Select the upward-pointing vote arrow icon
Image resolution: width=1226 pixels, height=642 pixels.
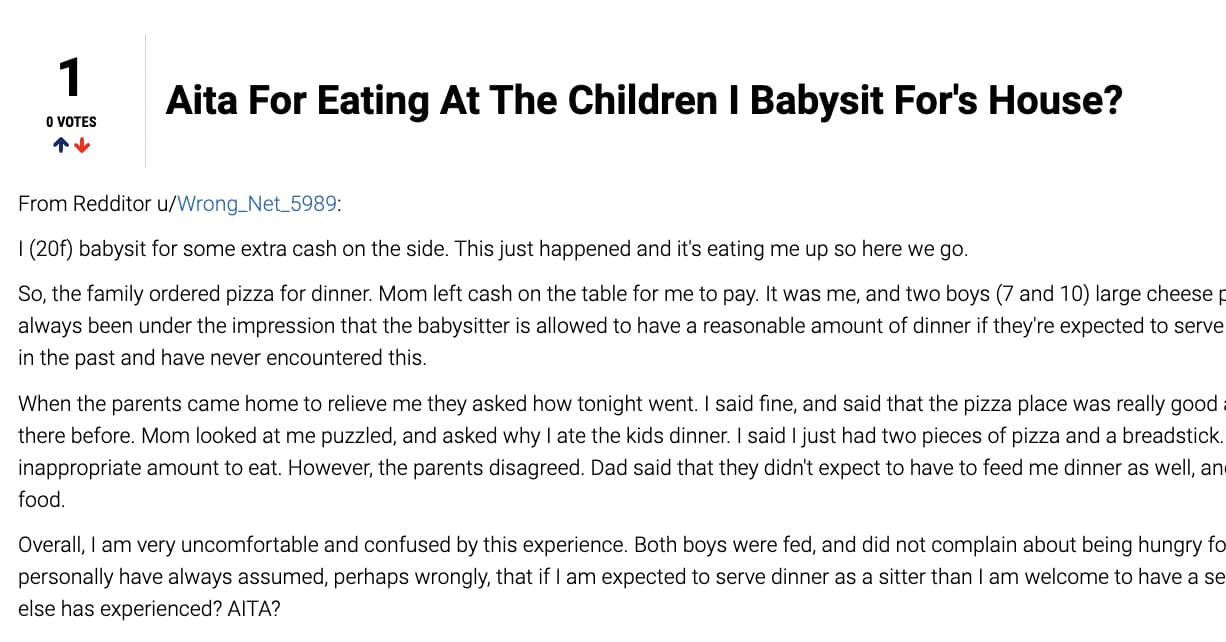pos(59,144)
